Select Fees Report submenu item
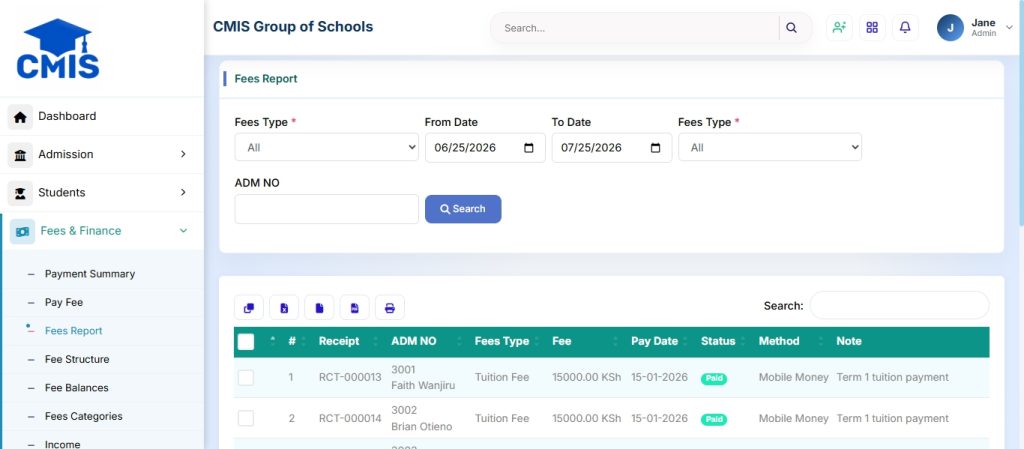Screen dimensions: 1024x449 (74, 331)
